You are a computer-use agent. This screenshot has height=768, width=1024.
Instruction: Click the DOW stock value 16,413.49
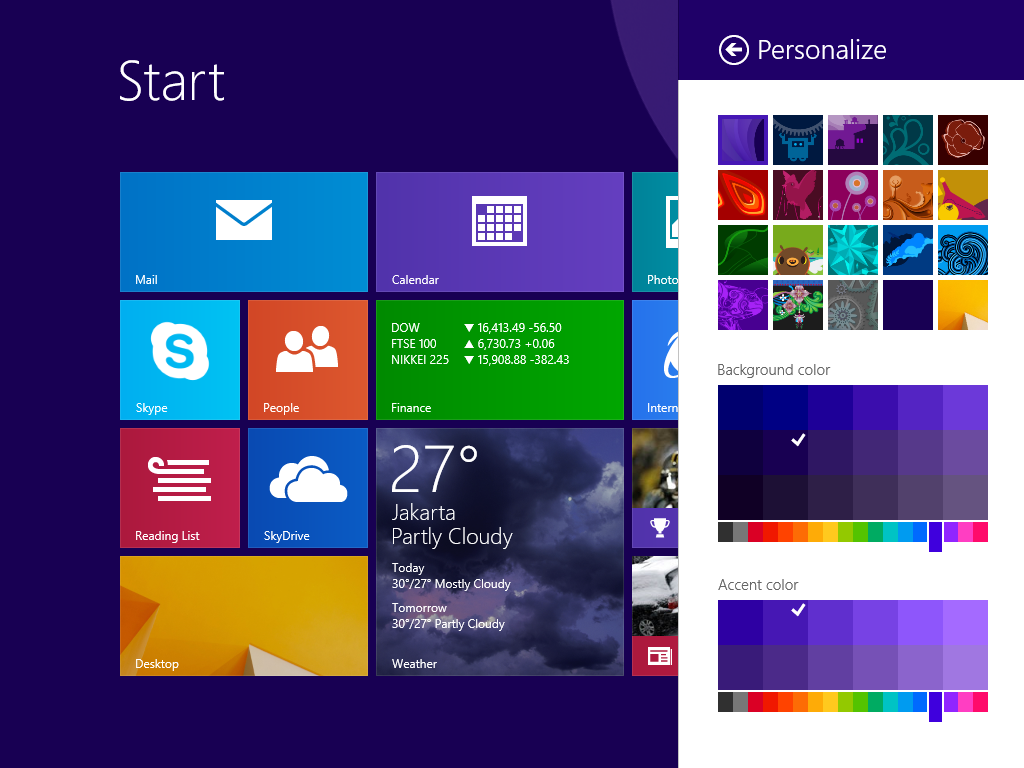(x=501, y=328)
